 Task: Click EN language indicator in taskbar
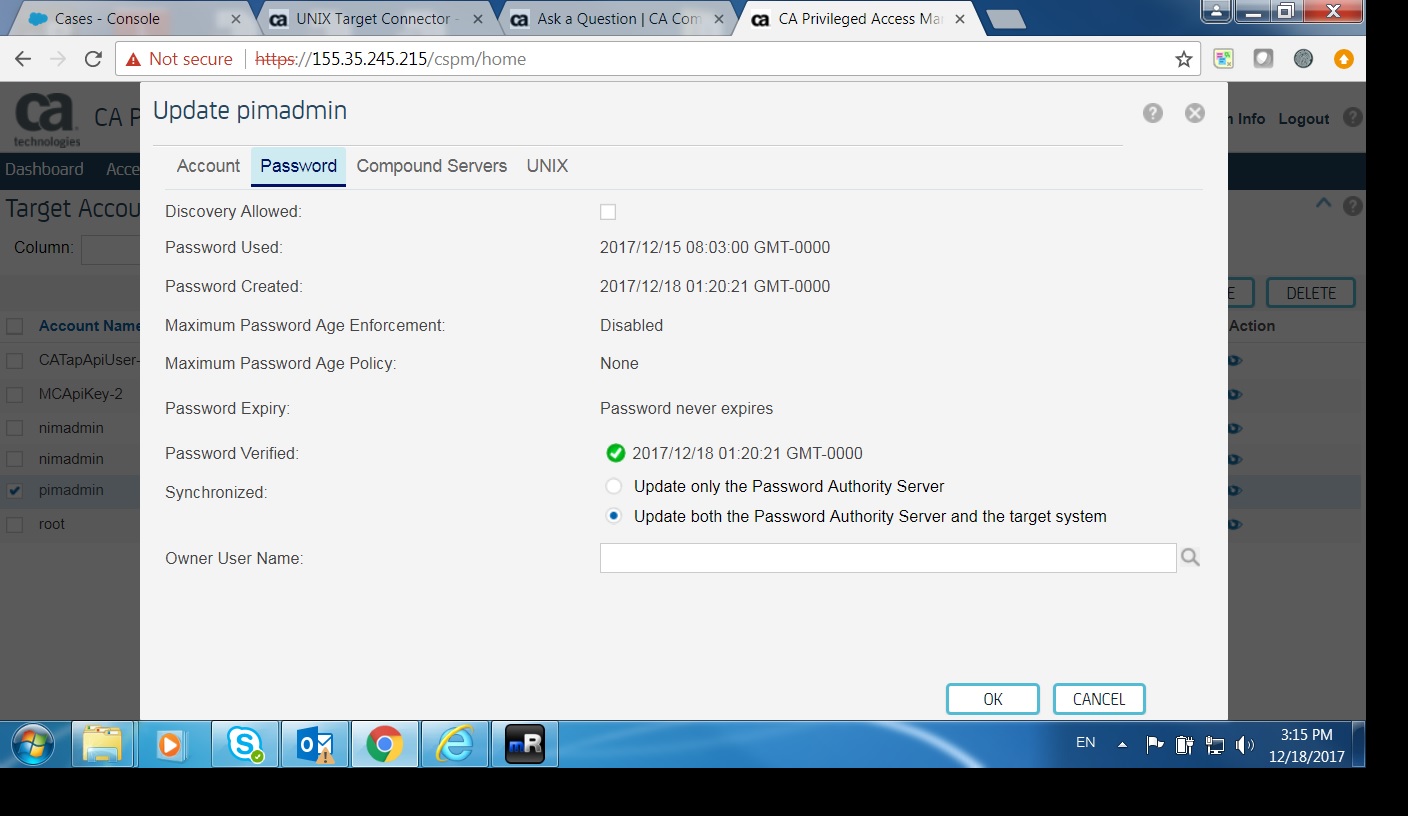1085,742
